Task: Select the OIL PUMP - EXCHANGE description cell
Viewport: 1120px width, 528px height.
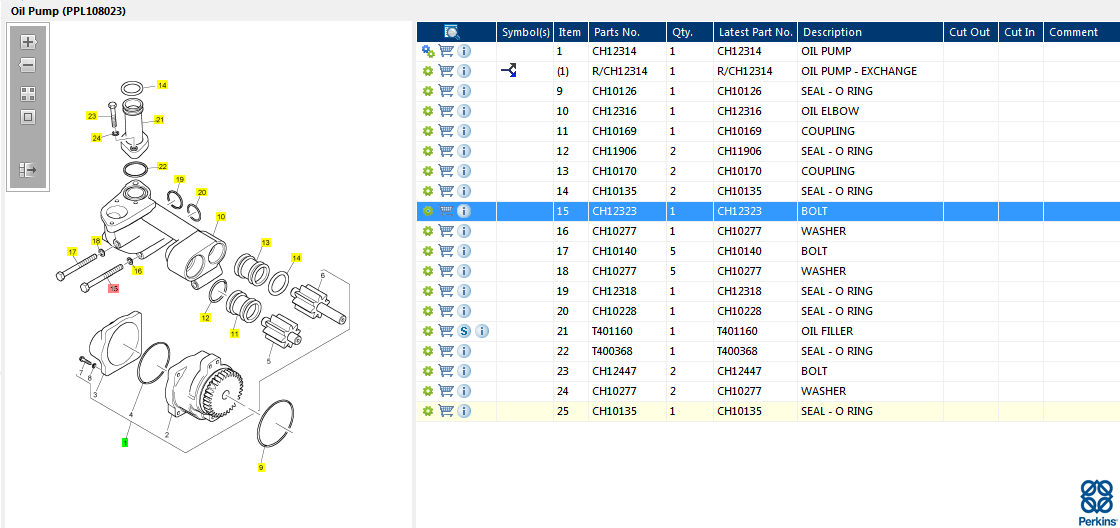Action: pos(859,71)
